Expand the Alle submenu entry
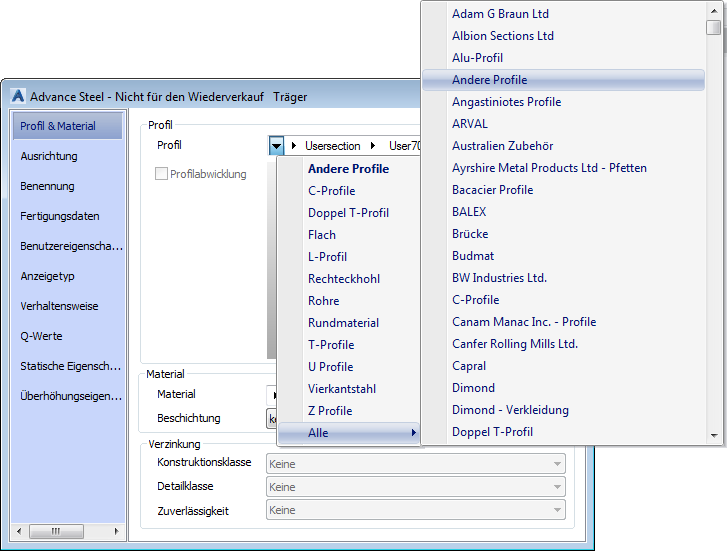Screen dimensions: 727x551 click(x=349, y=433)
